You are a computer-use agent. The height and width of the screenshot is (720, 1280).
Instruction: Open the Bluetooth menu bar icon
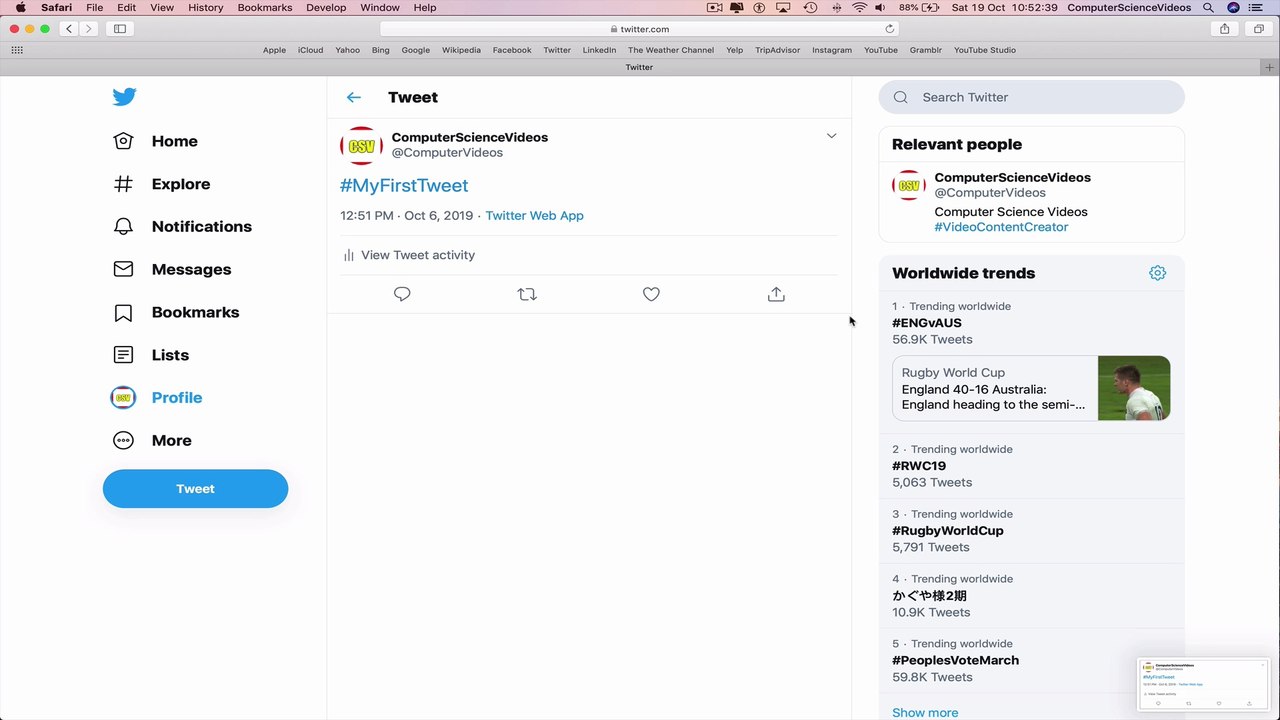[x=837, y=8]
